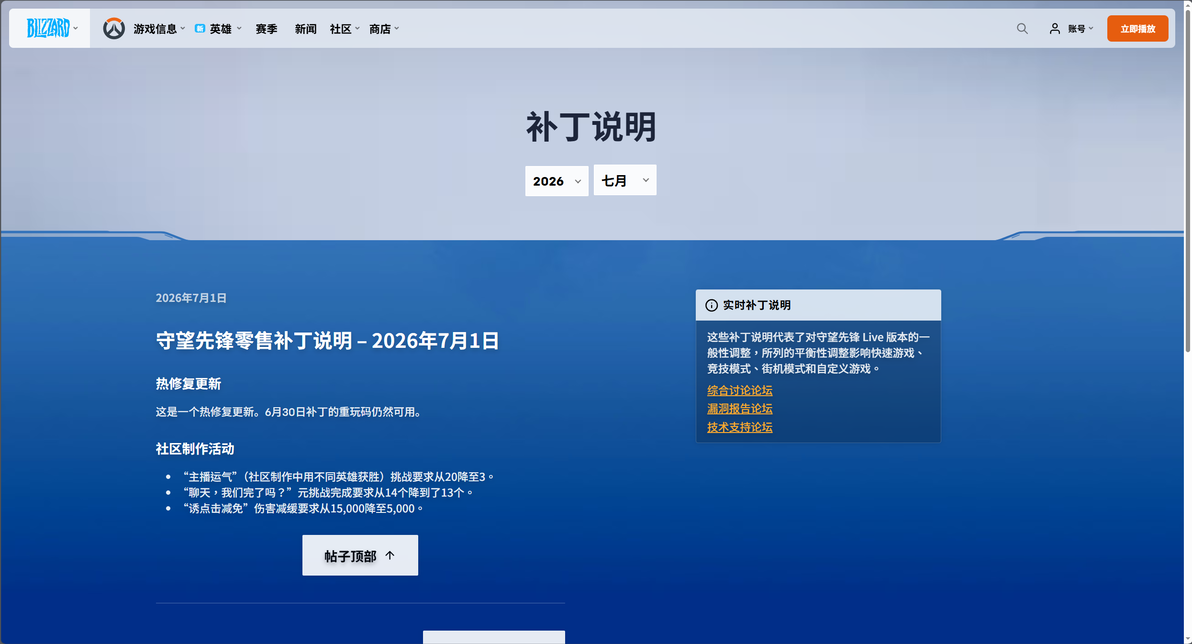Click the 社区制作活动 subheading
1192x644 pixels.
click(195, 449)
